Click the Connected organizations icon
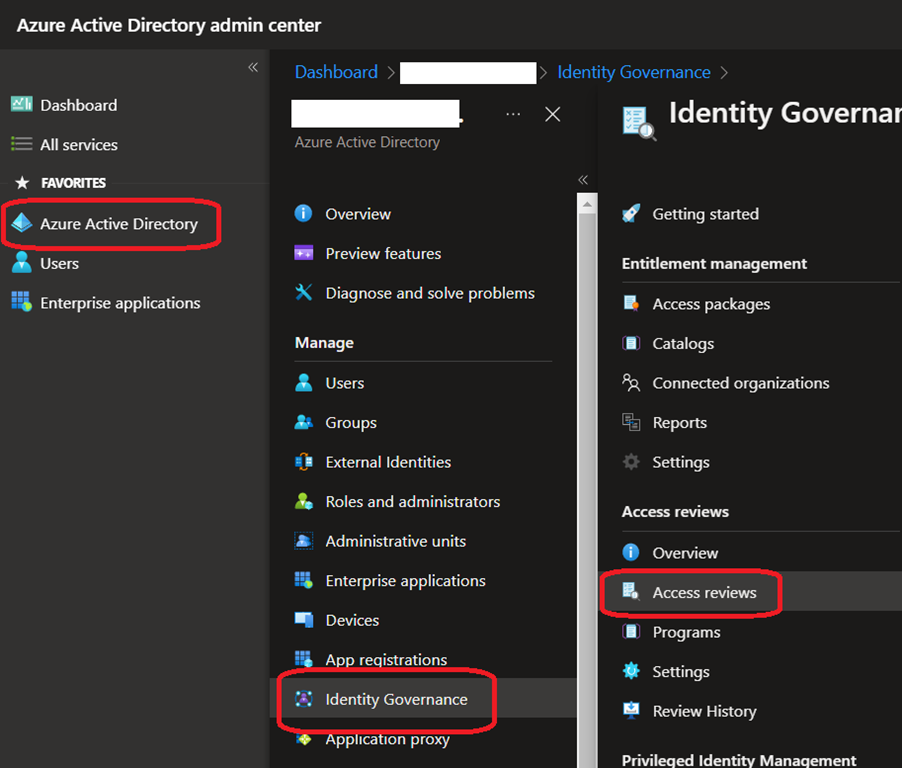Image resolution: width=902 pixels, height=768 pixels. point(631,383)
